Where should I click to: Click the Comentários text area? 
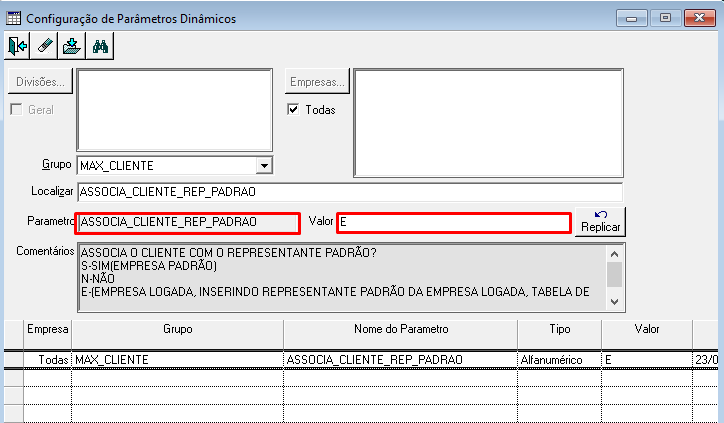pyautogui.click(x=343, y=278)
